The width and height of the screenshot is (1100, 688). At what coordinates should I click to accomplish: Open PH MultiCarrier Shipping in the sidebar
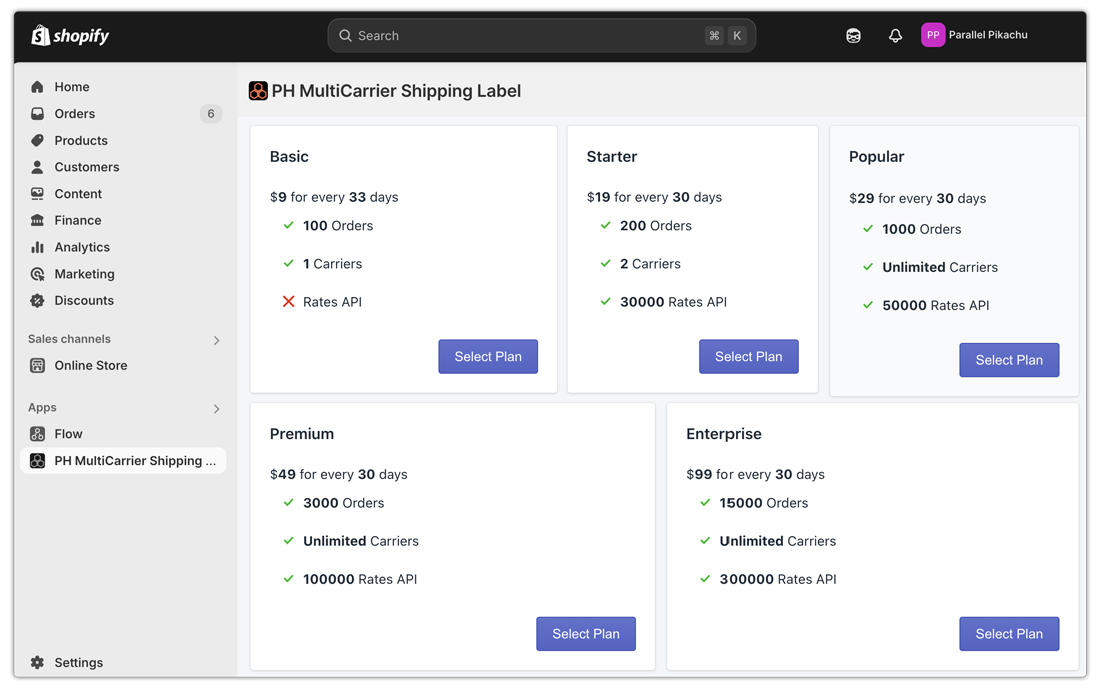coord(123,461)
